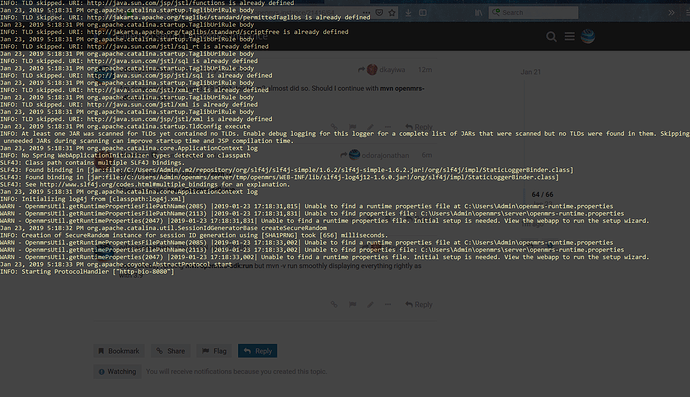Copy link icon on the upper post
Viewport: 690px width, 397px height.
(334, 127)
